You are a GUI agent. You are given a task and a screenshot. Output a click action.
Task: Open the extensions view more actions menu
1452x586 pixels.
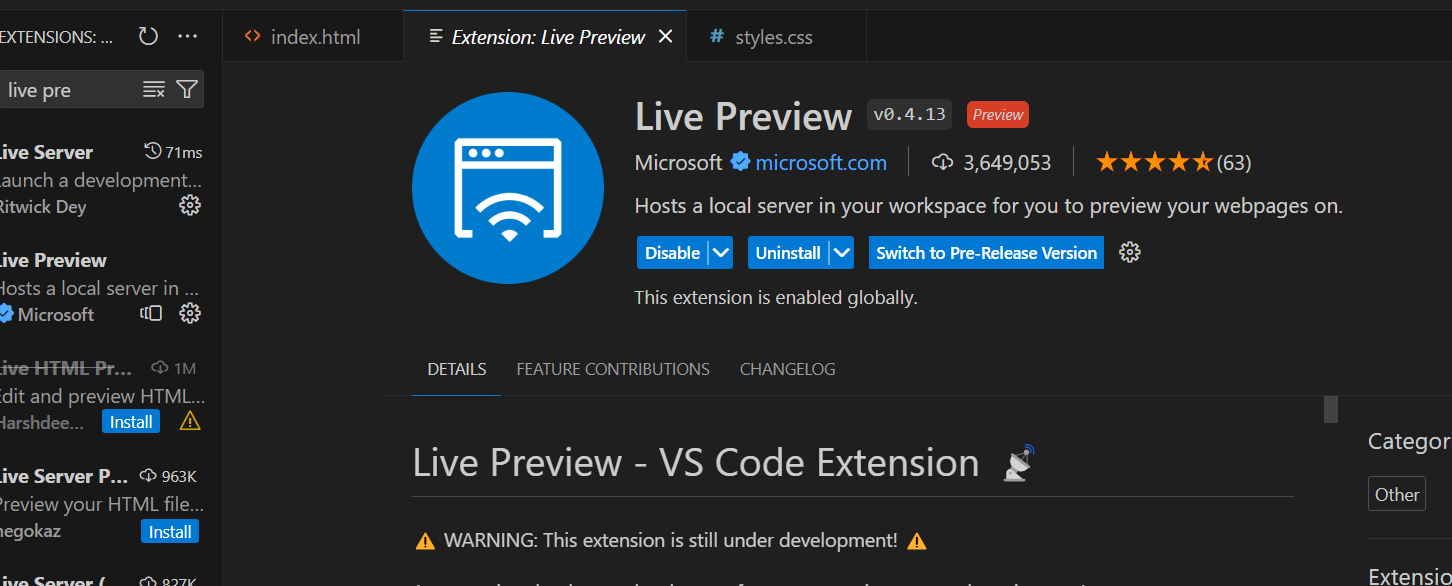[187, 37]
